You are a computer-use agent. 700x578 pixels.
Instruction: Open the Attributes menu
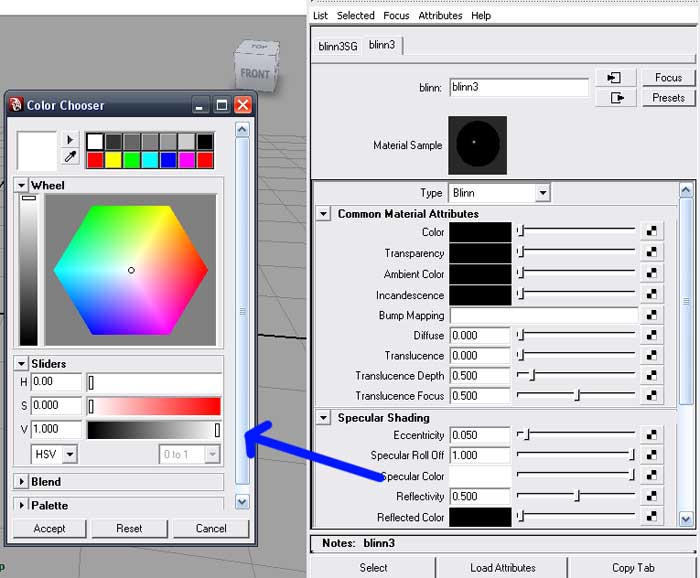pyautogui.click(x=440, y=16)
